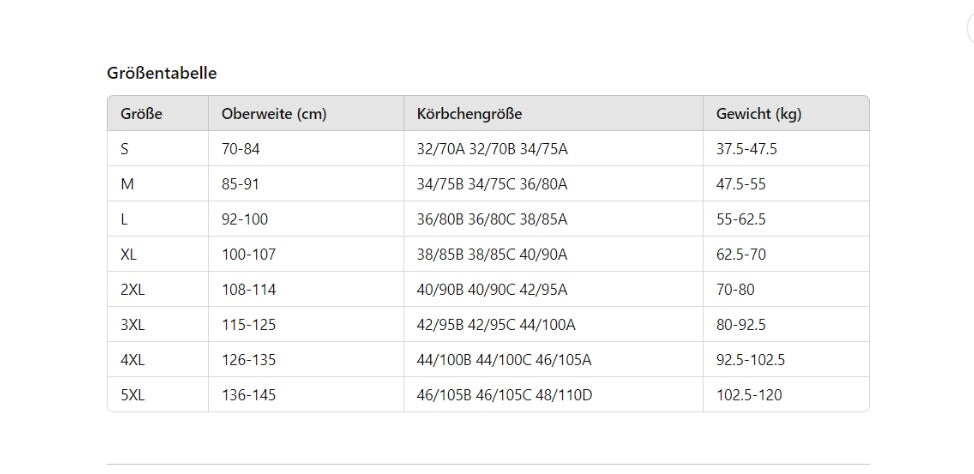The width and height of the screenshot is (974, 474).
Task: Click cup sizes 34/75B 34/75C 36/80A
Action: tap(492, 184)
